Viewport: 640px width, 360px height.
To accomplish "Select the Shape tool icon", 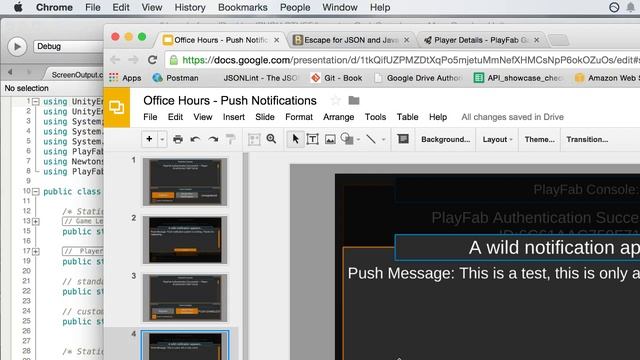I will click(x=347, y=139).
